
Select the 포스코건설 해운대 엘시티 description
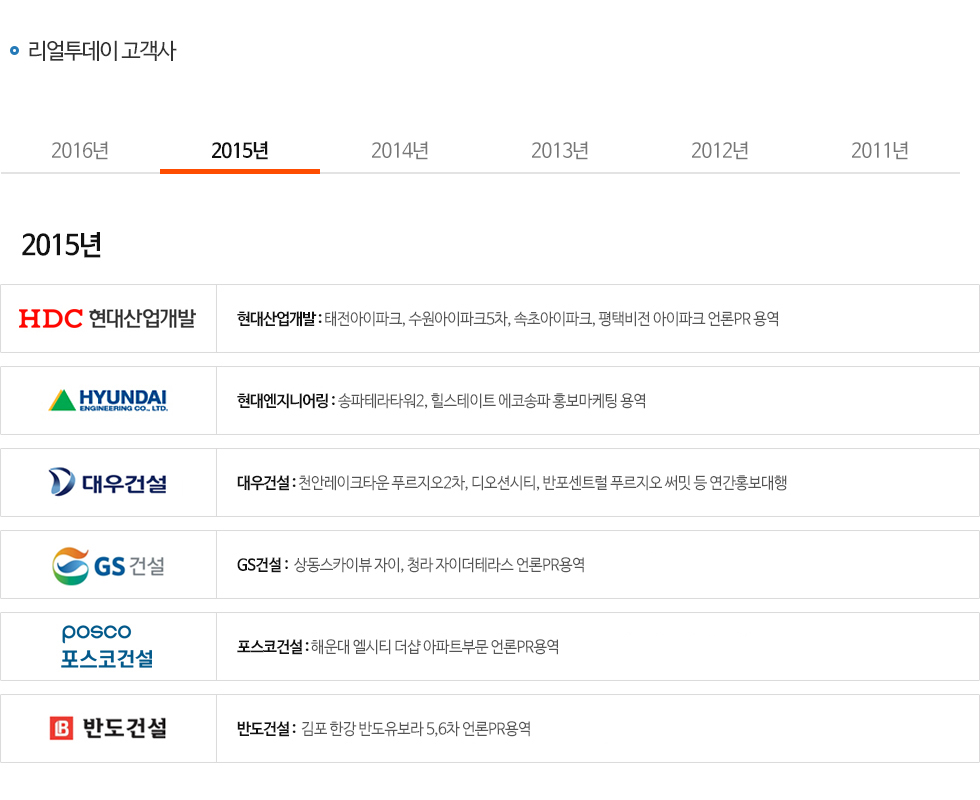398,647
